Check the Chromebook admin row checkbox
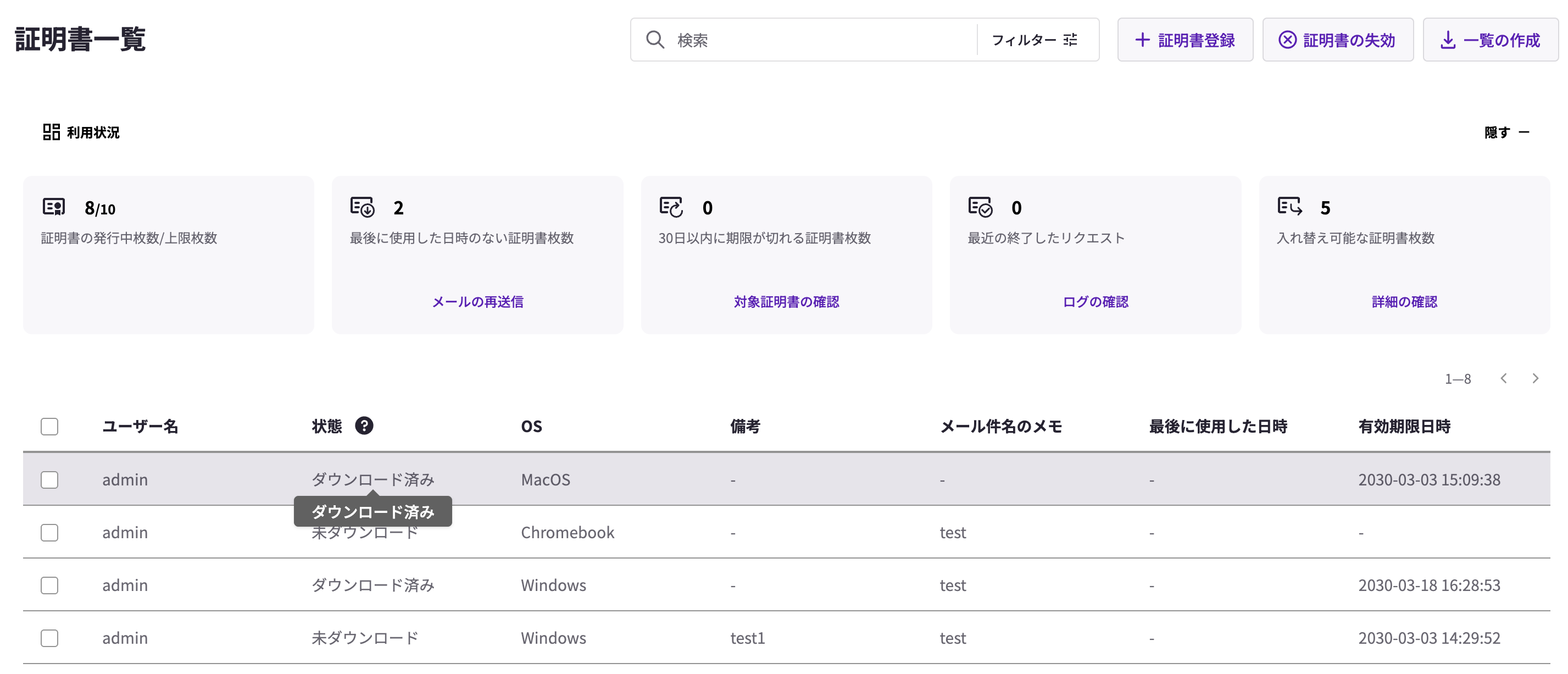The width and height of the screenshot is (1568, 674). click(x=49, y=533)
